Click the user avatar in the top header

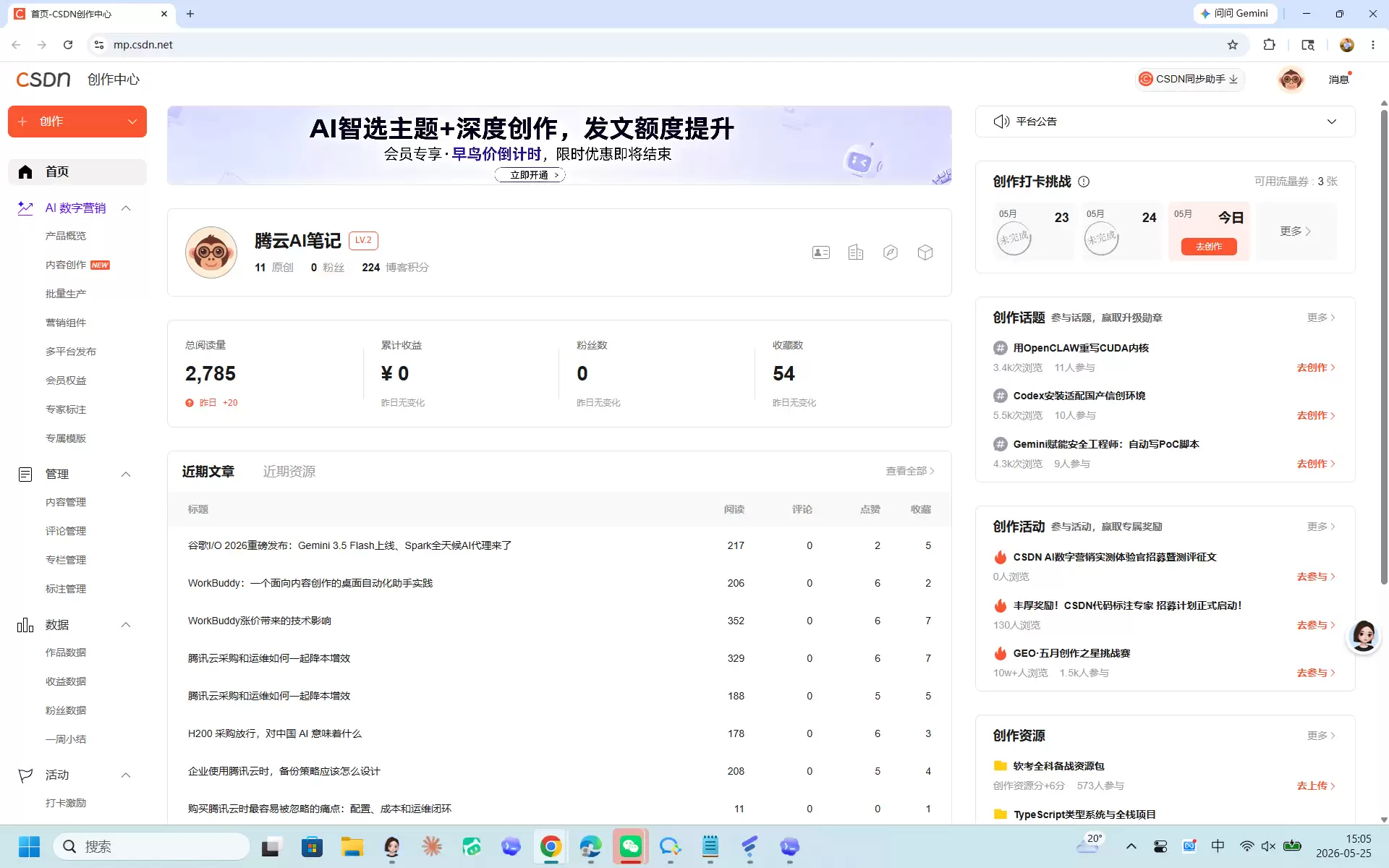tap(1291, 80)
